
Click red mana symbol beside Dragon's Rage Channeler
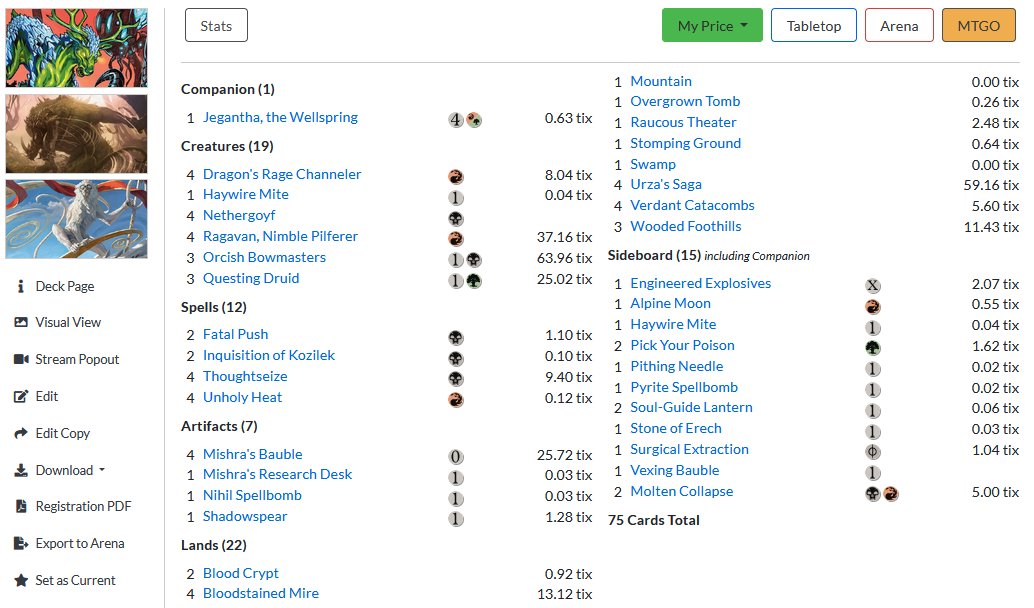click(x=456, y=176)
